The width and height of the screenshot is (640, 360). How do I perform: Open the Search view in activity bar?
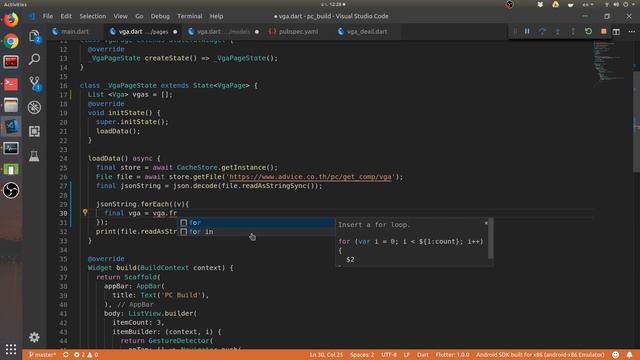[x=34, y=60]
